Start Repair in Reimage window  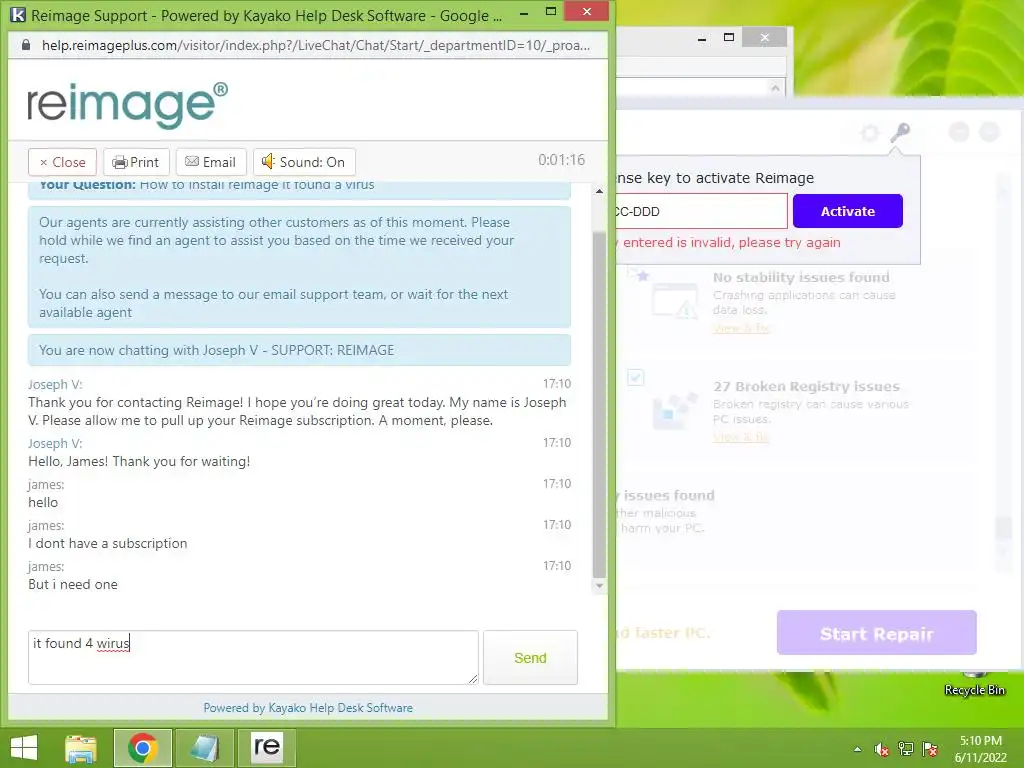click(x=876, y=633)
